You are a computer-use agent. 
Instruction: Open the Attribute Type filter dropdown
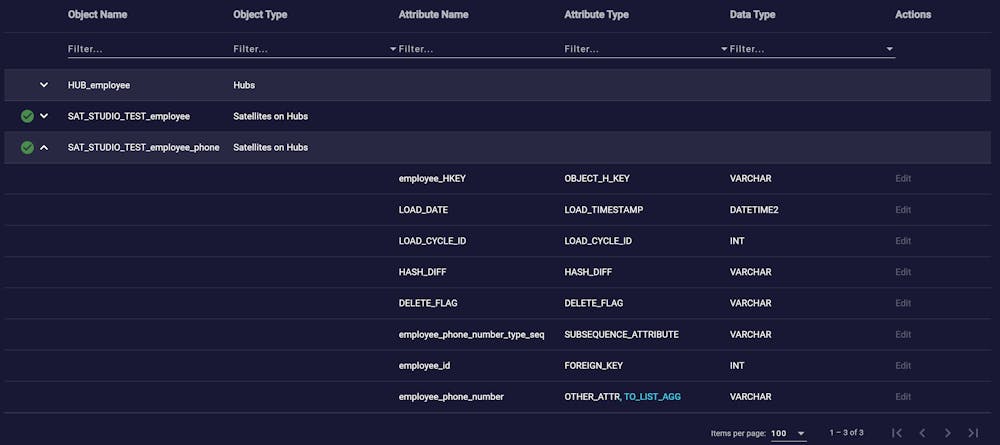pyautogui.click(x=724, y=48)
